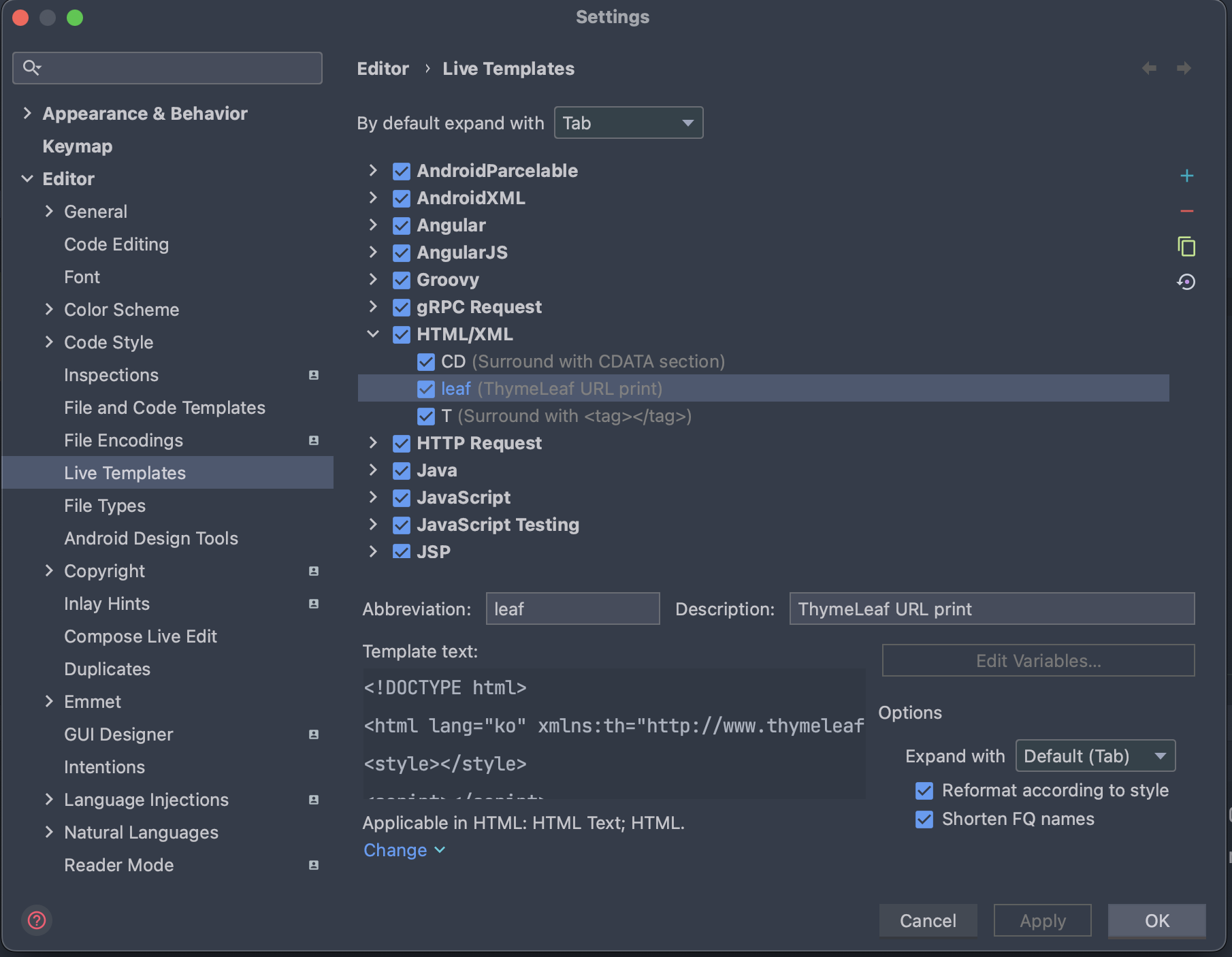Open the Expand with Default (Tab) dropdown

1095,756
